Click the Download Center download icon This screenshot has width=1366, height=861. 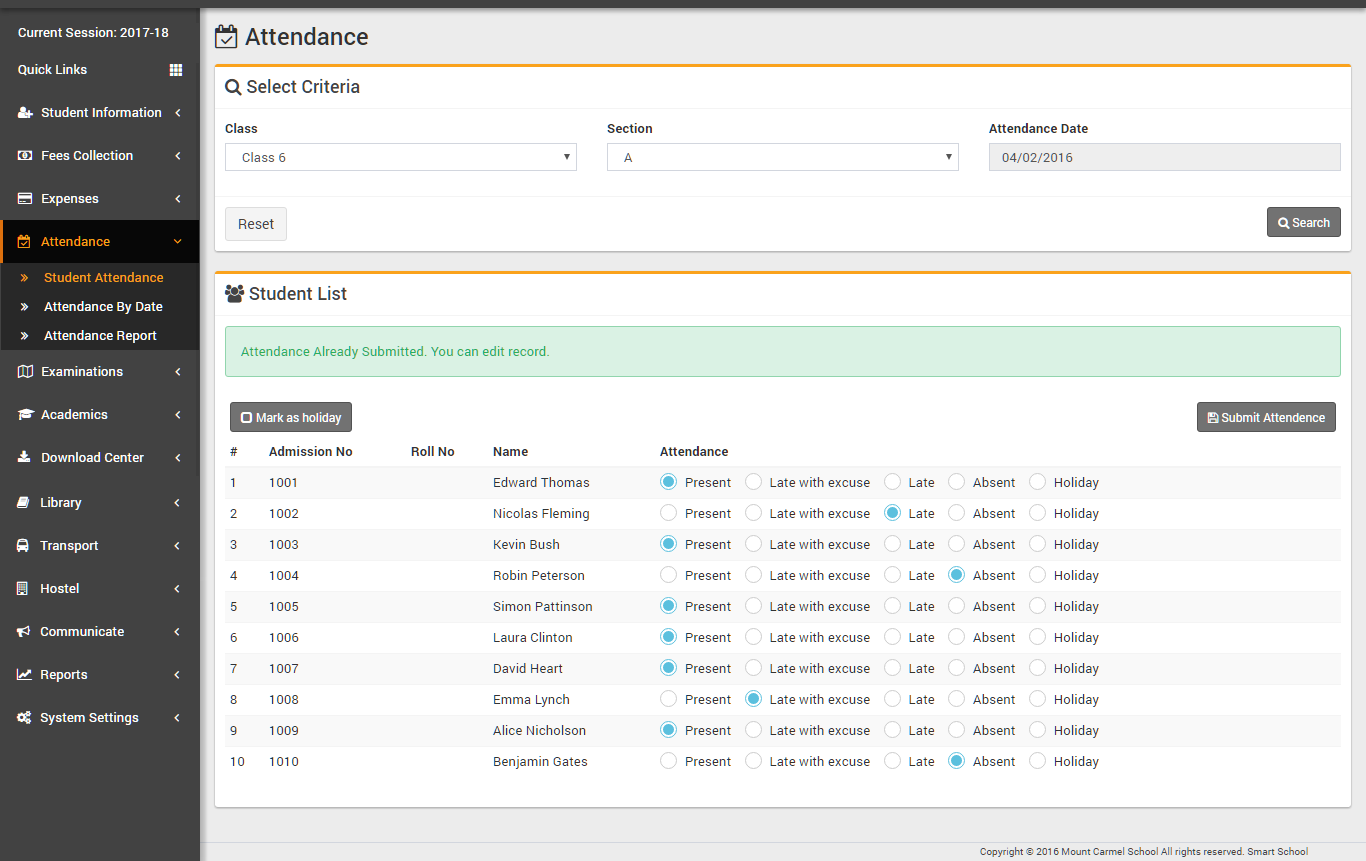point(24,458)
